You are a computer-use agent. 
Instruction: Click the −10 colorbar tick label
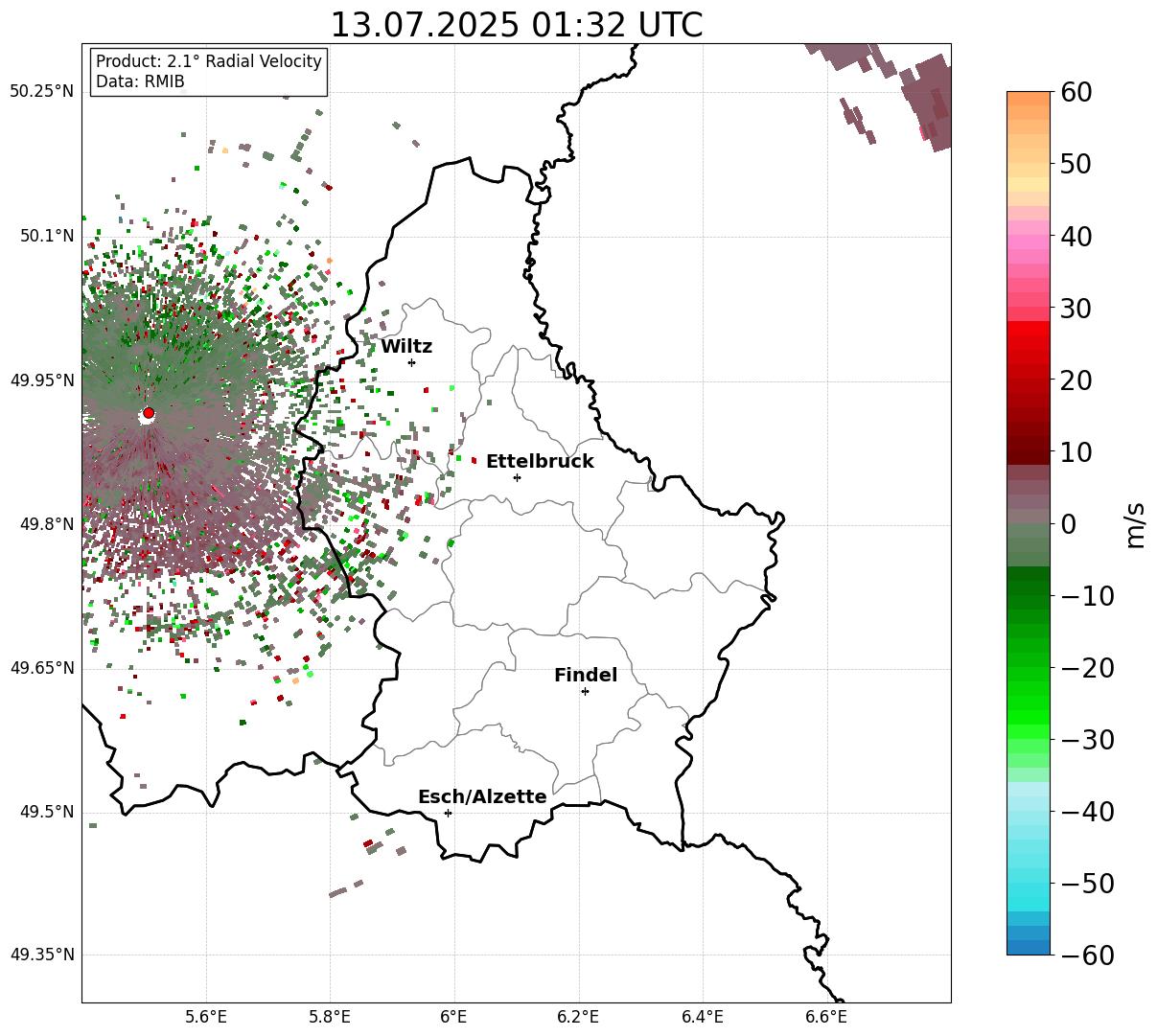pos(1087,596)
